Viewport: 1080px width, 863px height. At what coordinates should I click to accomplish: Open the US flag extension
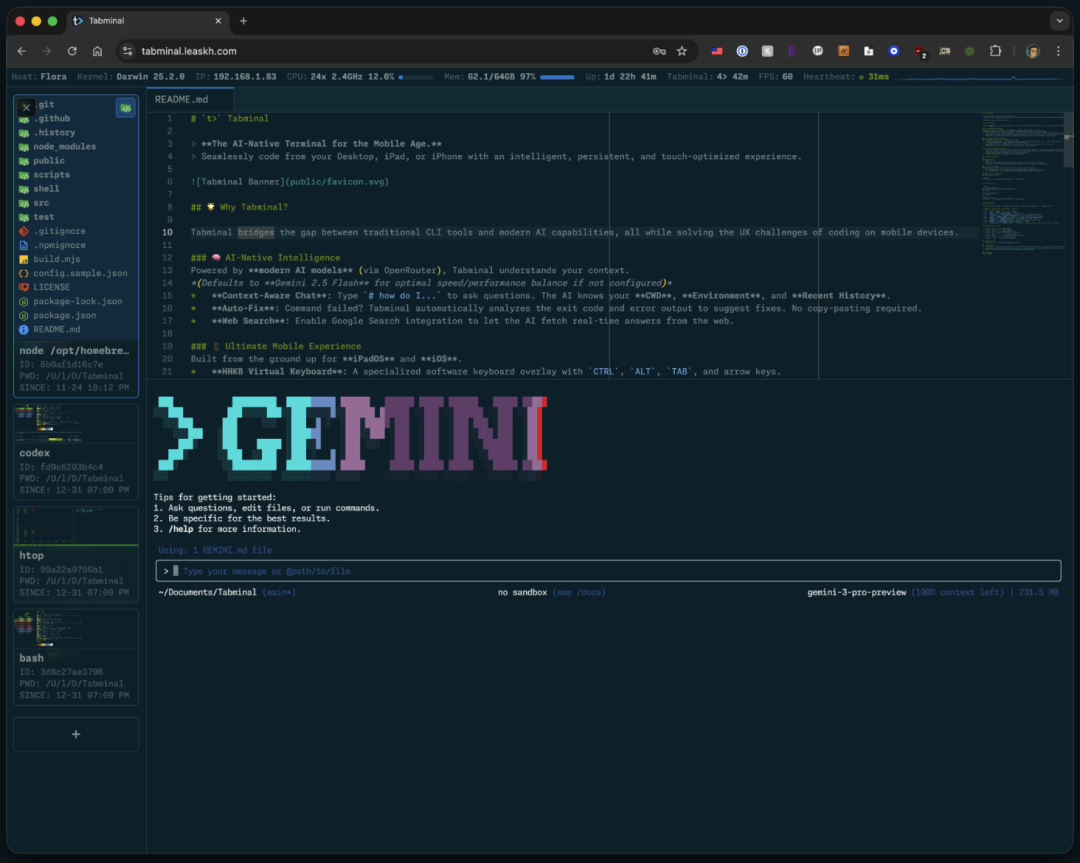coord(717,51)
